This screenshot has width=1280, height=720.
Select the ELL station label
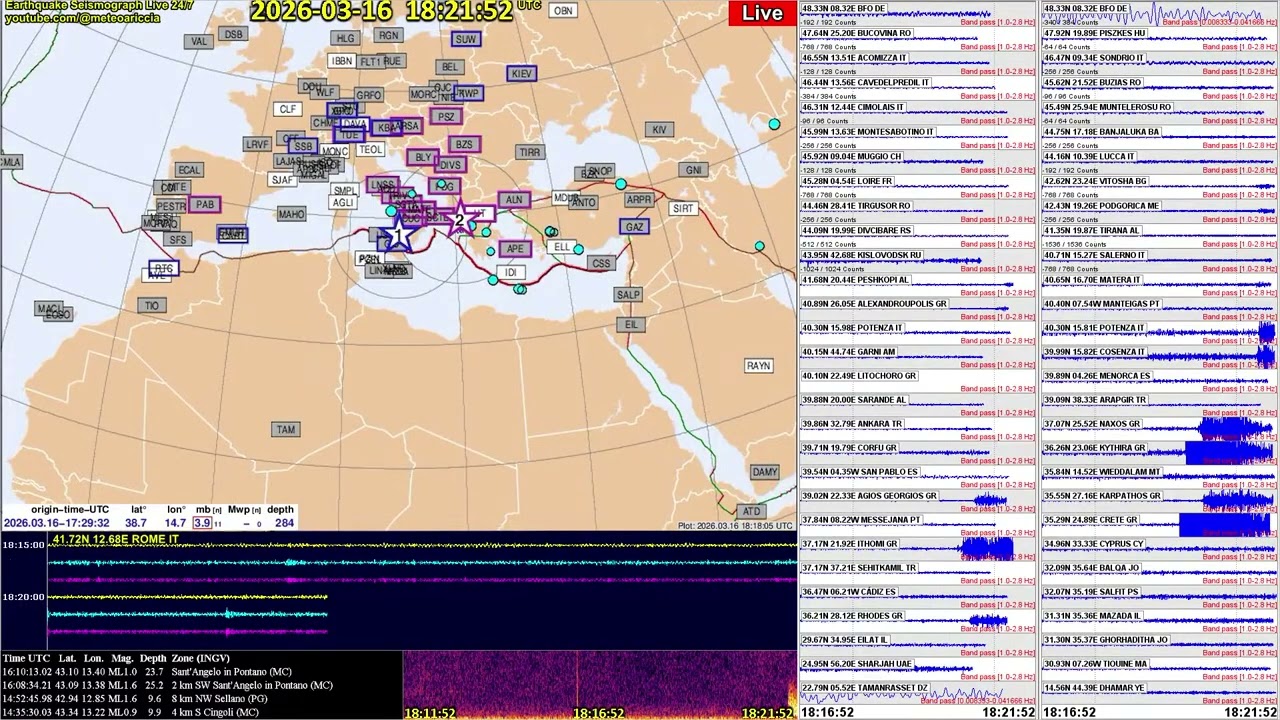[562, 247]
